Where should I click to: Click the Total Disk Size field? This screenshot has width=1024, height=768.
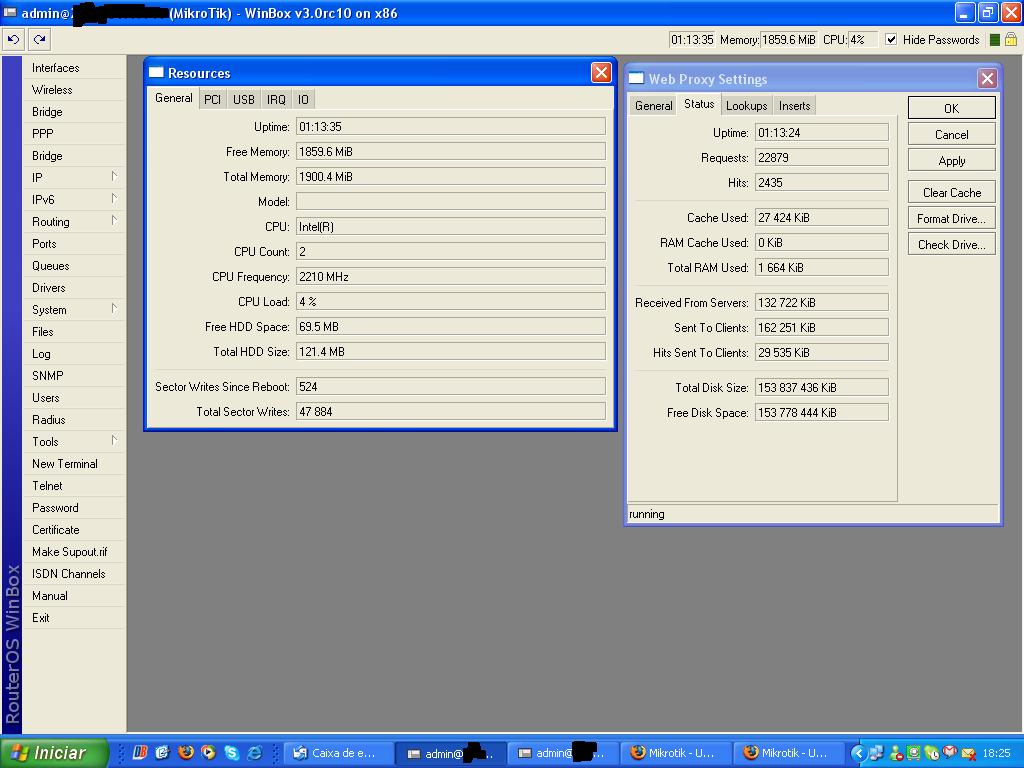[x=822, y=387]
